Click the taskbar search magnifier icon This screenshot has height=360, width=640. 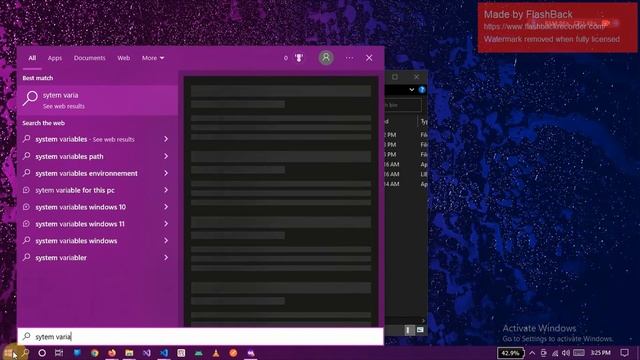click(x=25, y=353)
